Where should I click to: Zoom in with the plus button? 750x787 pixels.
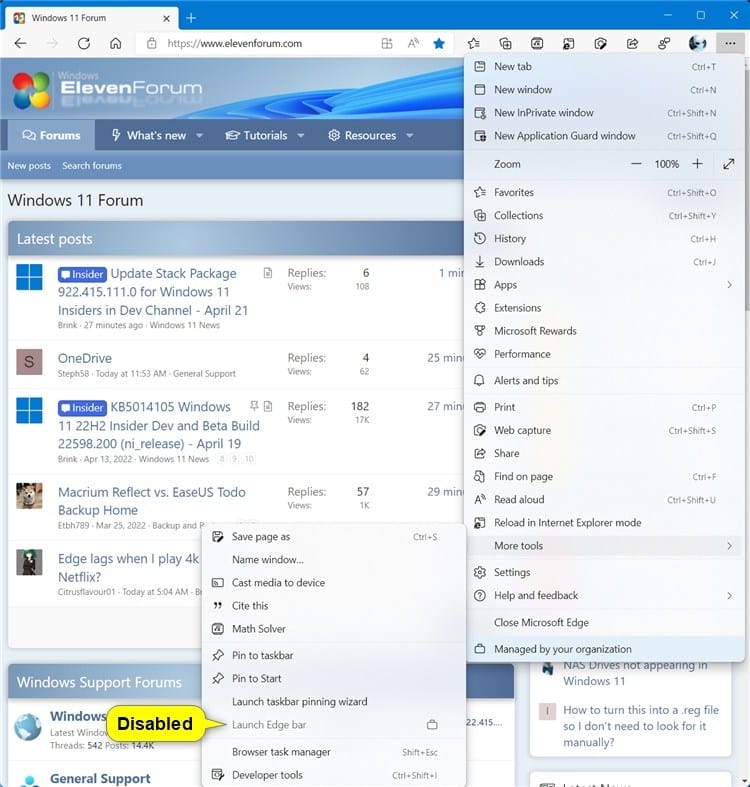pos(697,164)
